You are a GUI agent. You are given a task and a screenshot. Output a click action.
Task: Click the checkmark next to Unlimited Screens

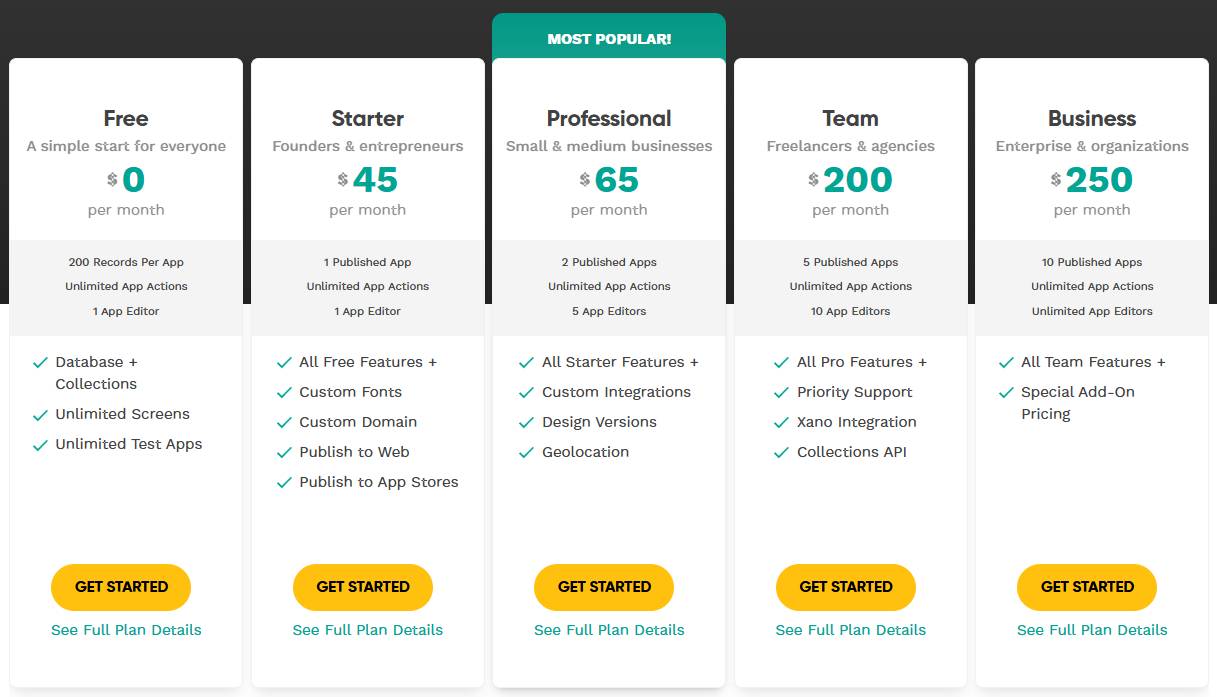click(42, 414)
